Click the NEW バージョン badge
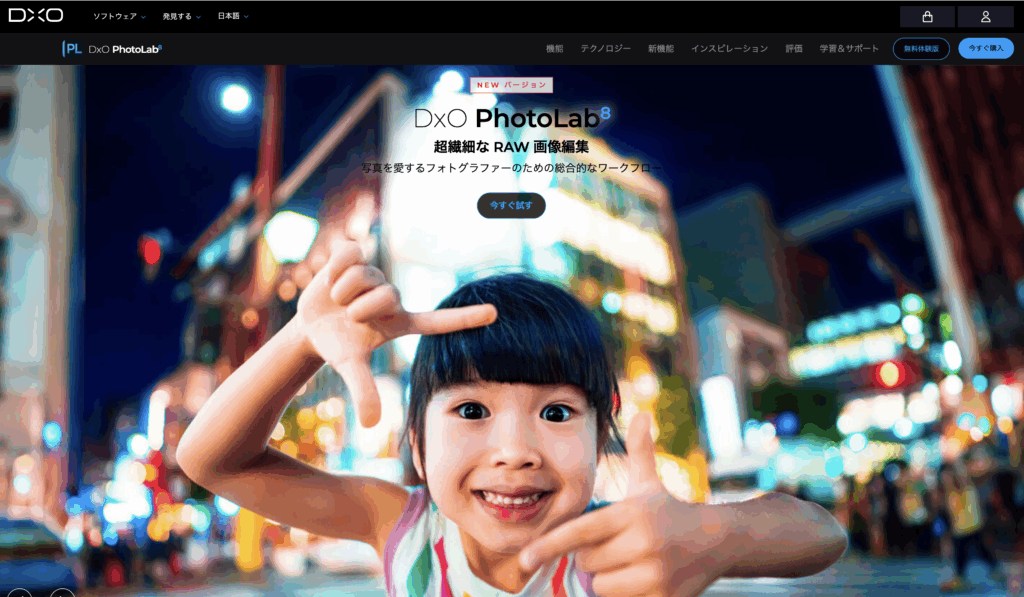 click(511, 85)
